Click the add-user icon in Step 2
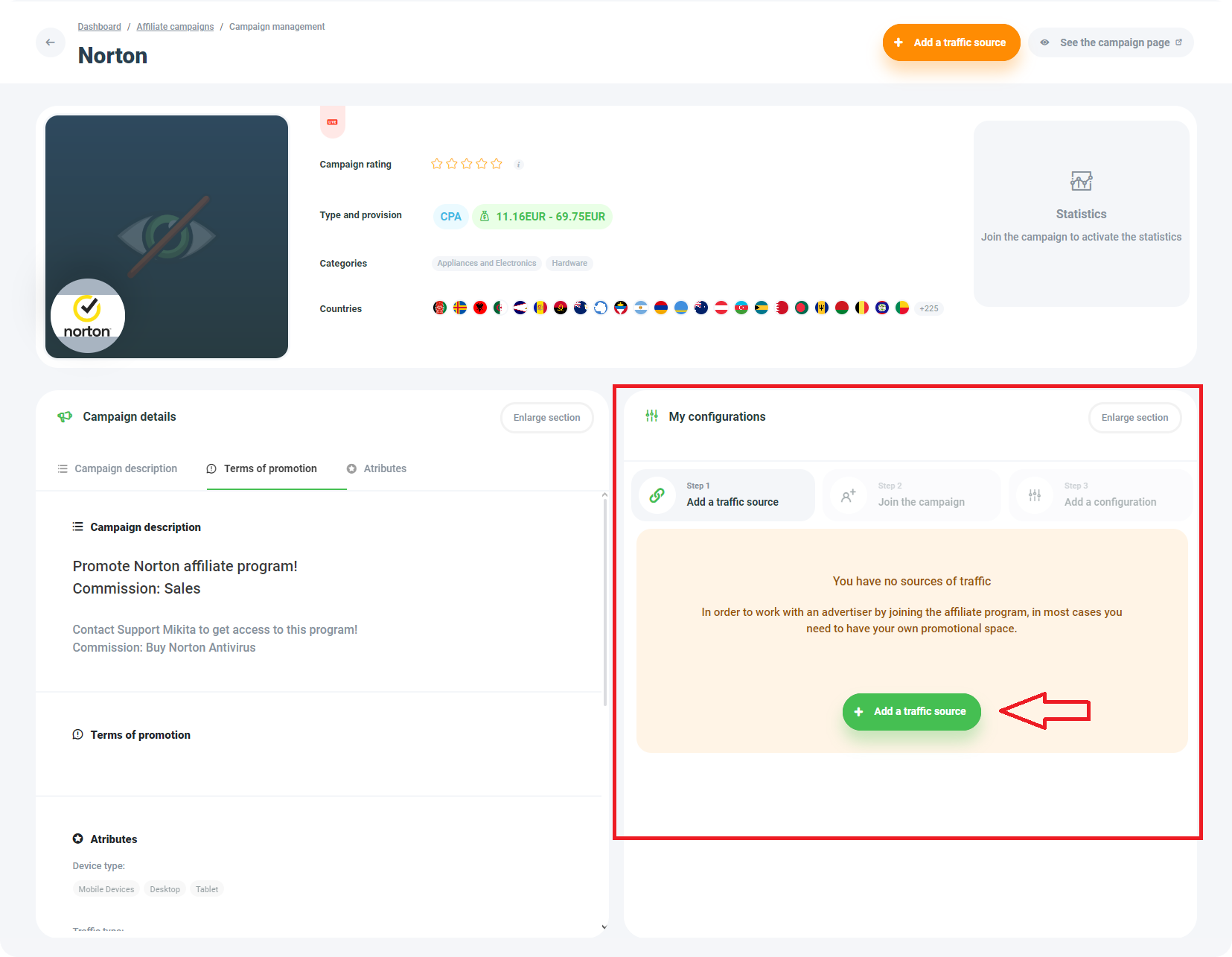The image size is (1232, 957). (848, 495)
